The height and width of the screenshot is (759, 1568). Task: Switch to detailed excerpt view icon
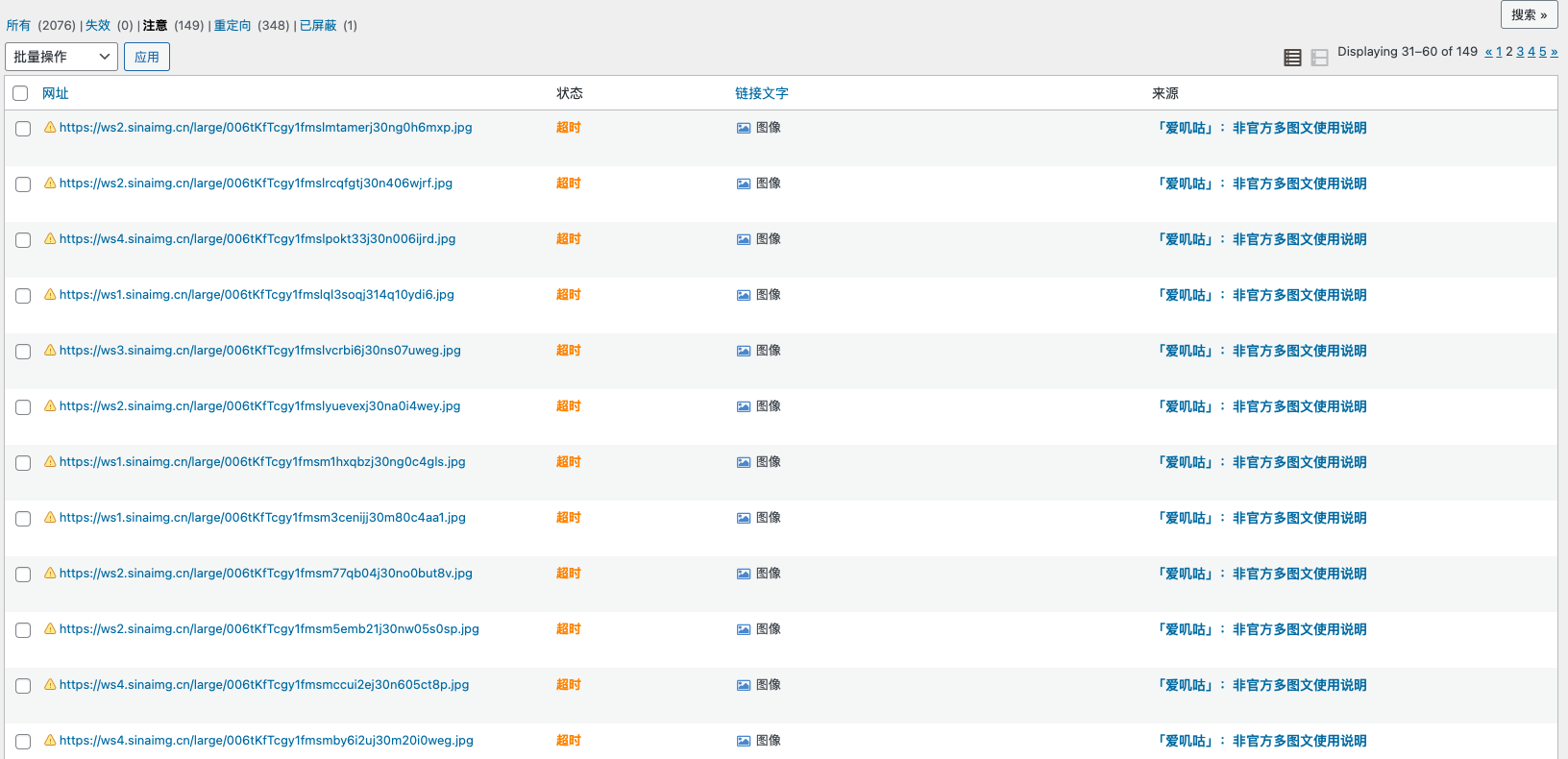coord(1319,58)
